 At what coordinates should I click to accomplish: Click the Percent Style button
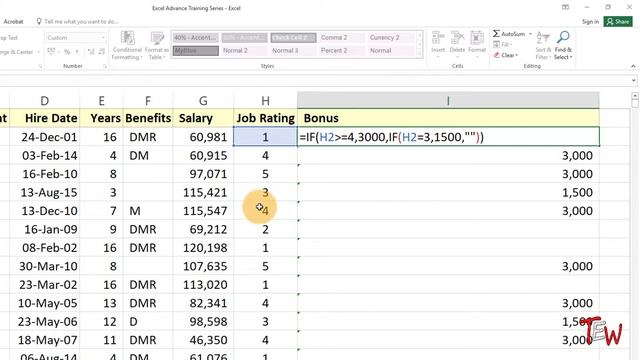tap(67, 52)
